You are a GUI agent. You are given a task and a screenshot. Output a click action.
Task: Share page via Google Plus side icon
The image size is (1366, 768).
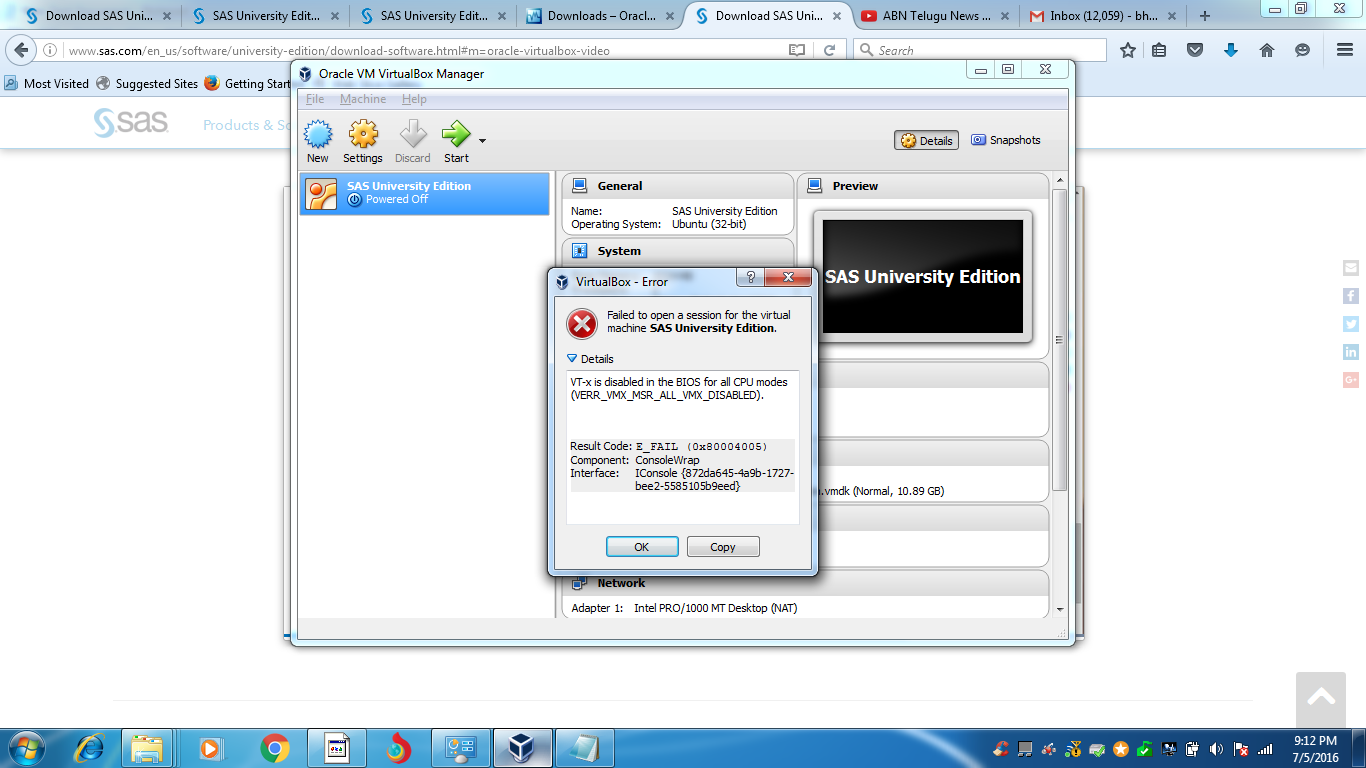(x=1351, y=380)
